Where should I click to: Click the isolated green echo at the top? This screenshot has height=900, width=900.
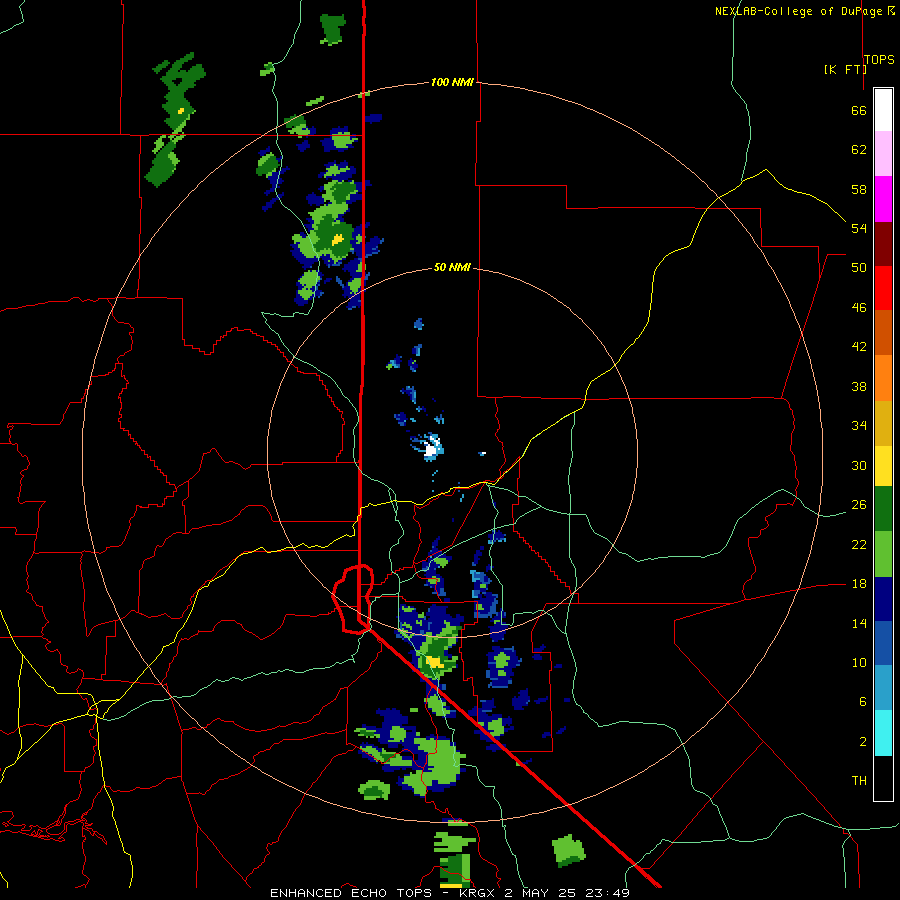pos(332,29)
